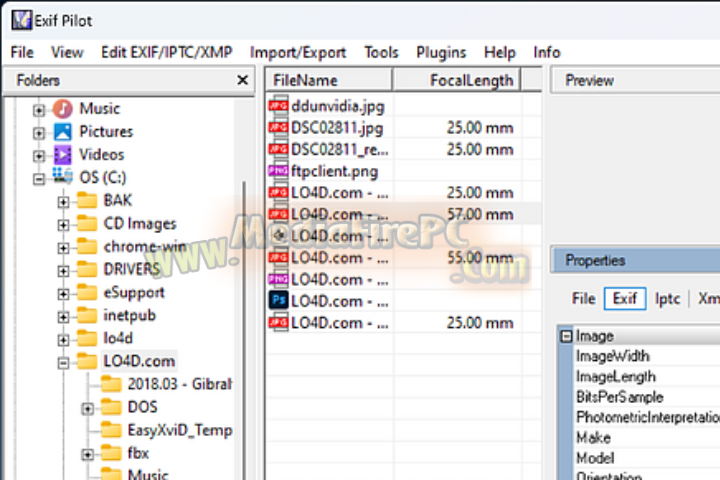Open the Info menu

(547, 52)
